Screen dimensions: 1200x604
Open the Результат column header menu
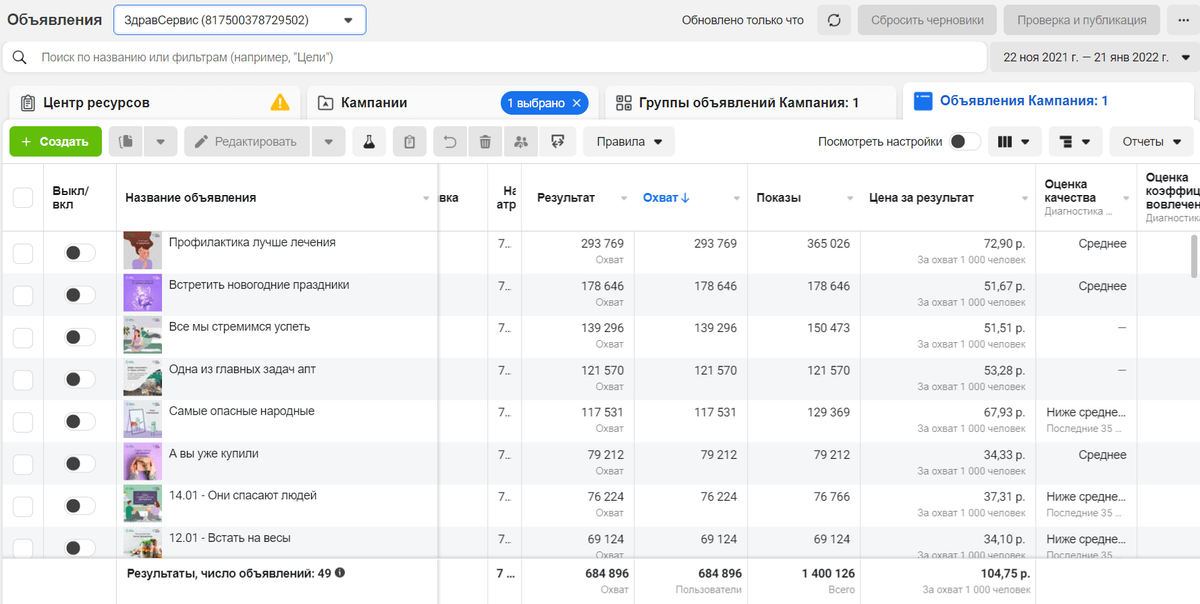tap(625, 199)
